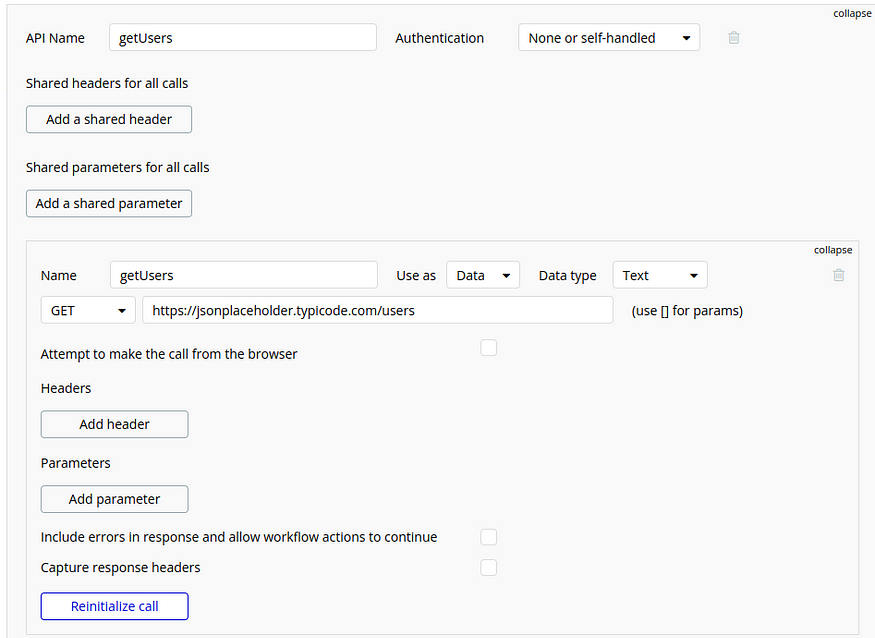Enable Attempt to make the call from browser
Viewport: 875px width, 638px height.
[488, 348]
